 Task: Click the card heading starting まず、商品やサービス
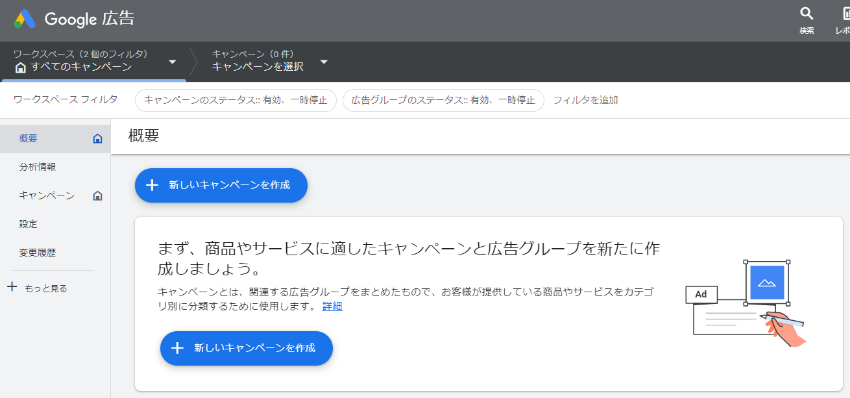click(409, 259)
